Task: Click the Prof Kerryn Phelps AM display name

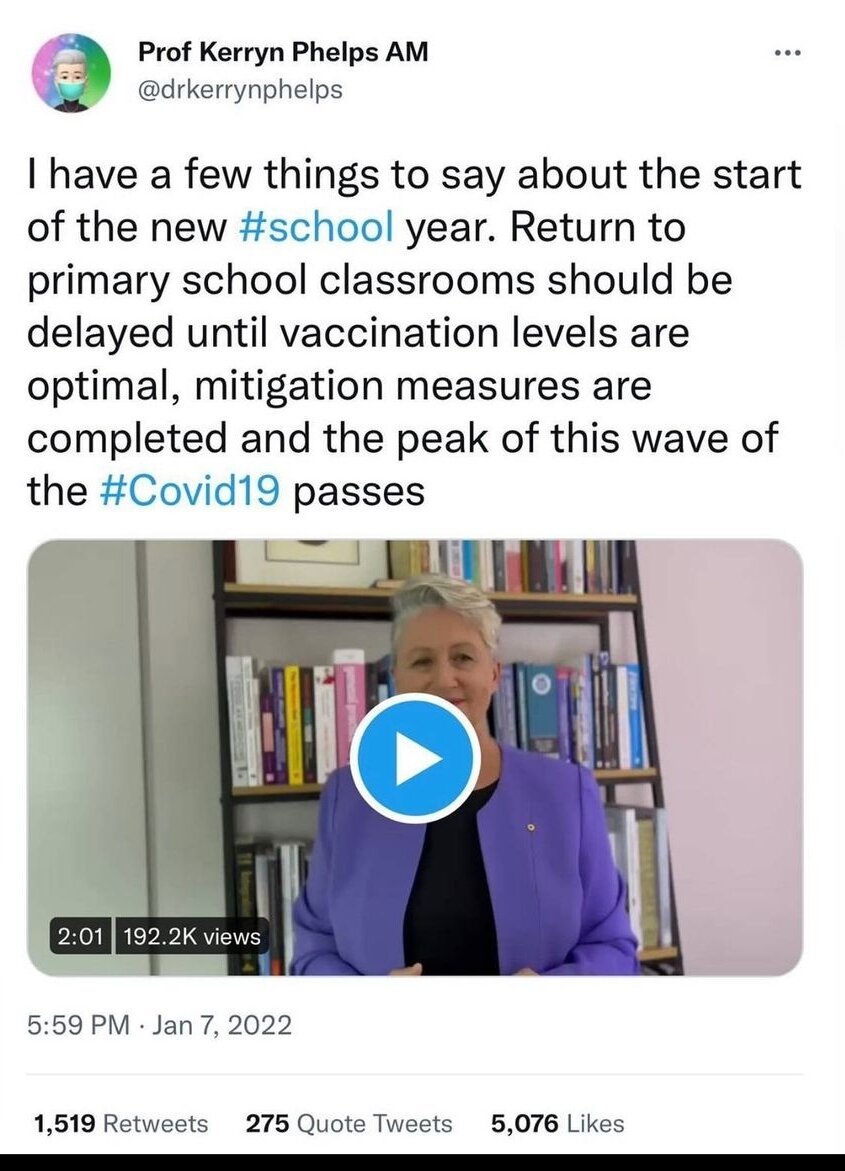Action: click(x=283, y=53)
